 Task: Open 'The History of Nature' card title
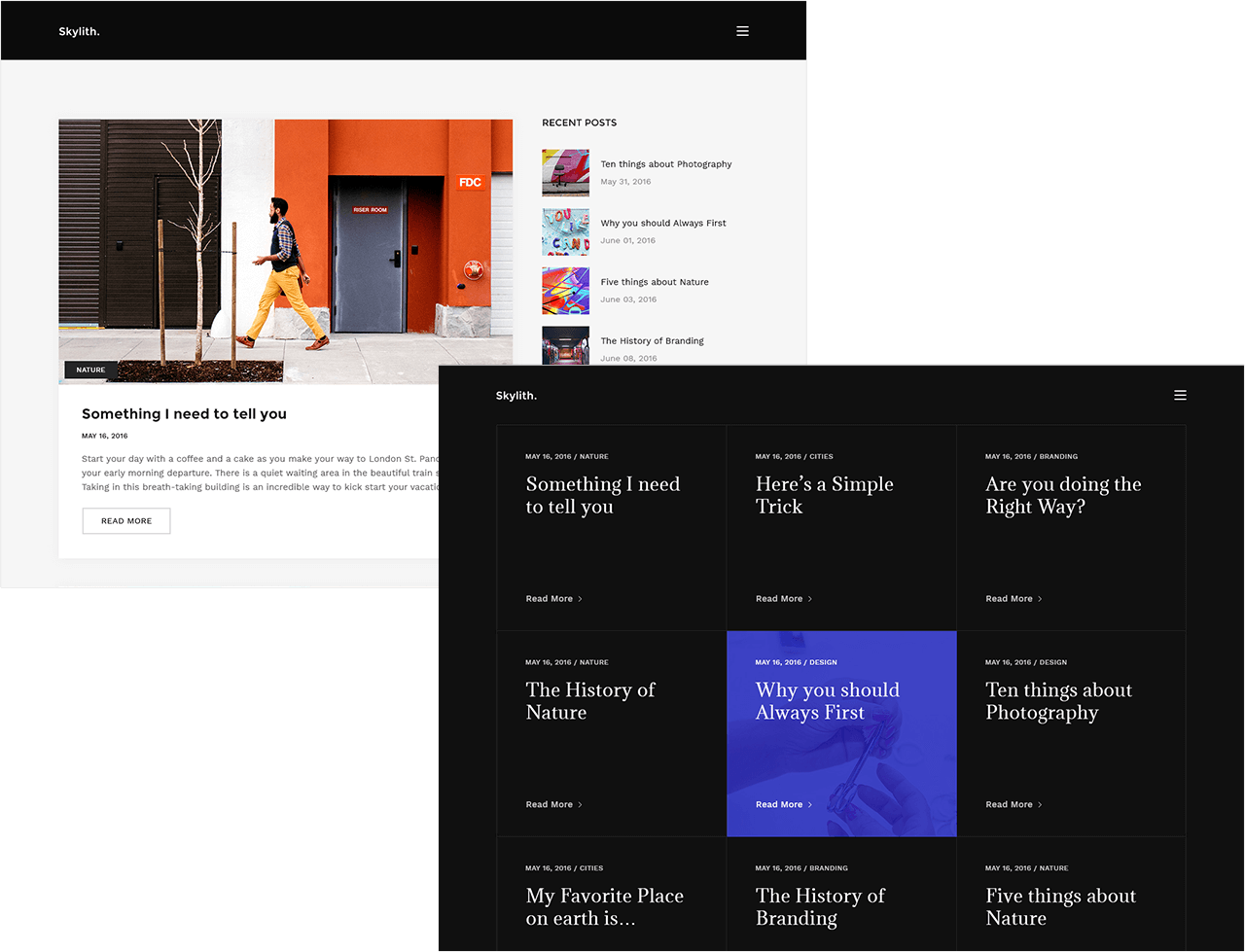590,701
